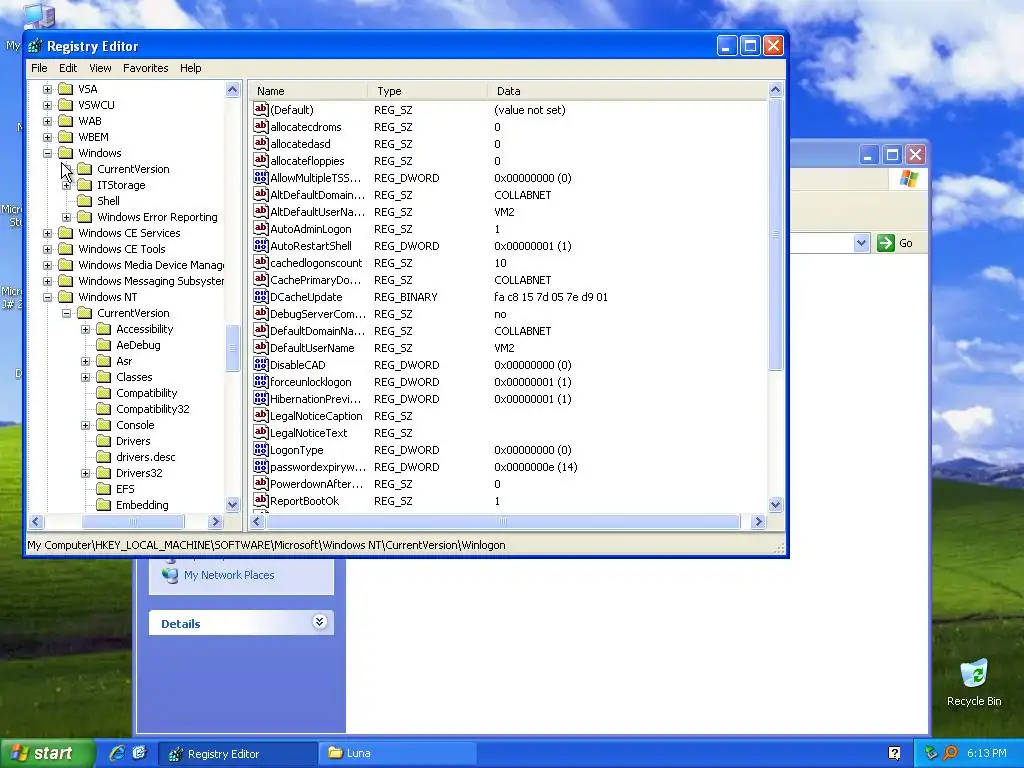
Task: Click tree pane scroll up arrow
Action: pos(232,89)
